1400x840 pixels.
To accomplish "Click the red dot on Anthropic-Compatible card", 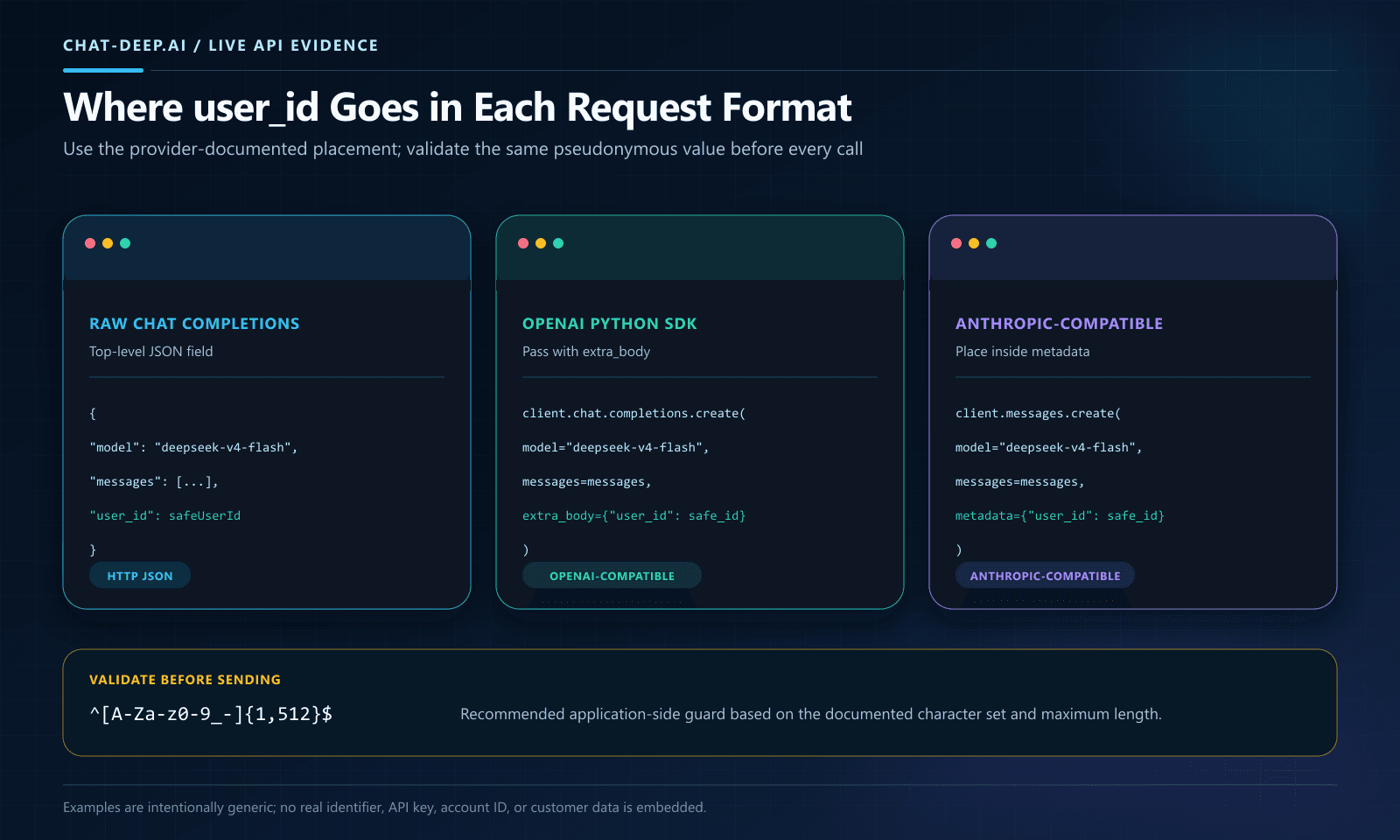I will point(956,243).
